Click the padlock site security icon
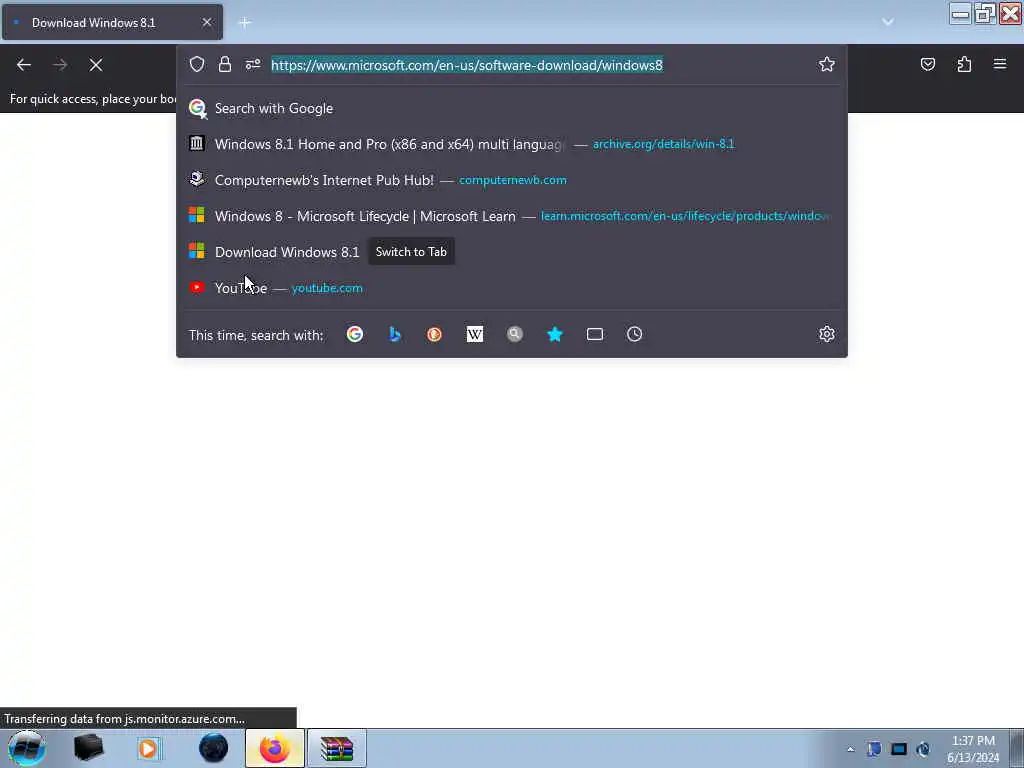This screenshot has height=768, width=1024. tap(225, 64)
